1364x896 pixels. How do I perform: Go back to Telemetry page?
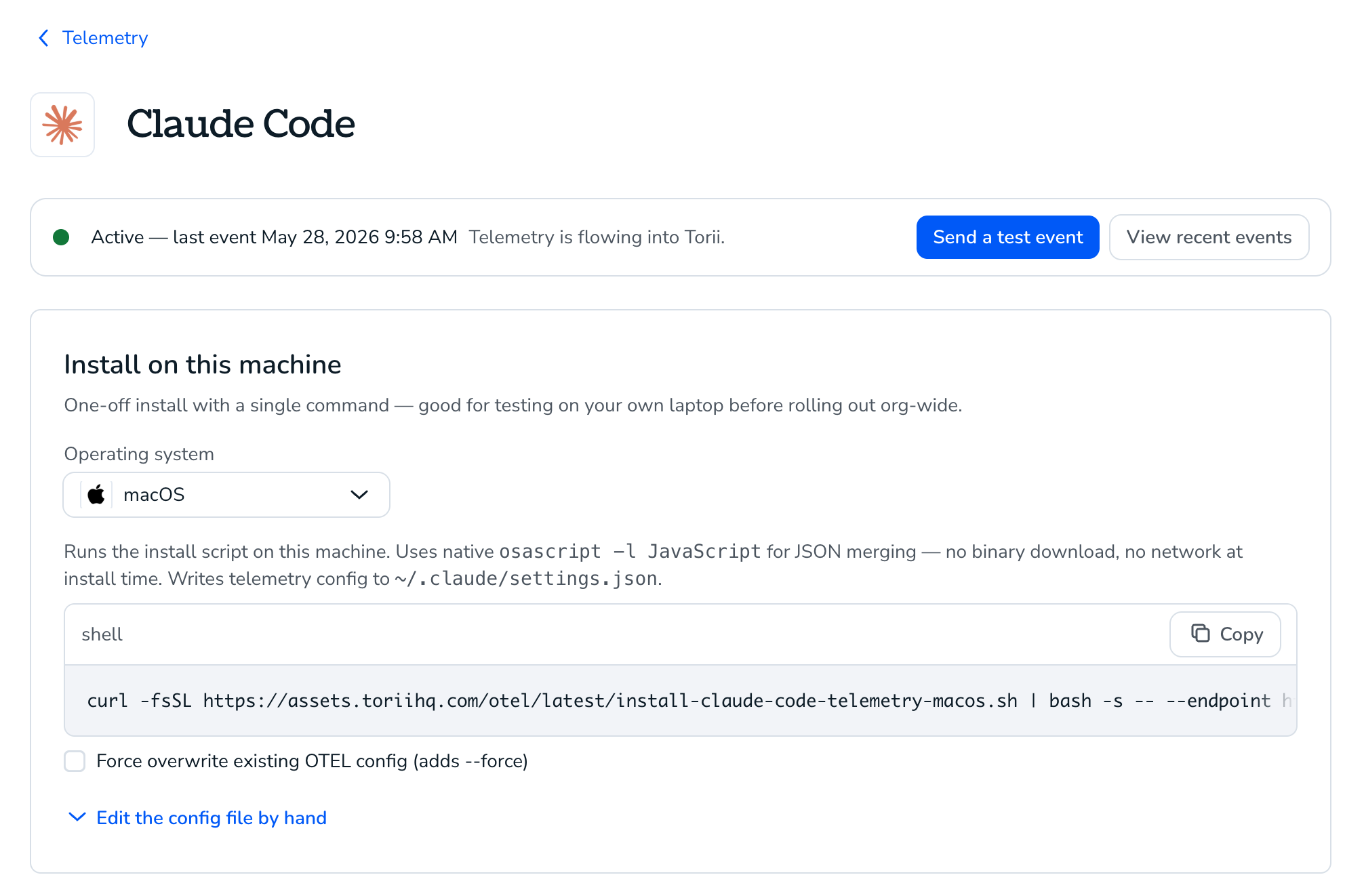click(93, 38)
